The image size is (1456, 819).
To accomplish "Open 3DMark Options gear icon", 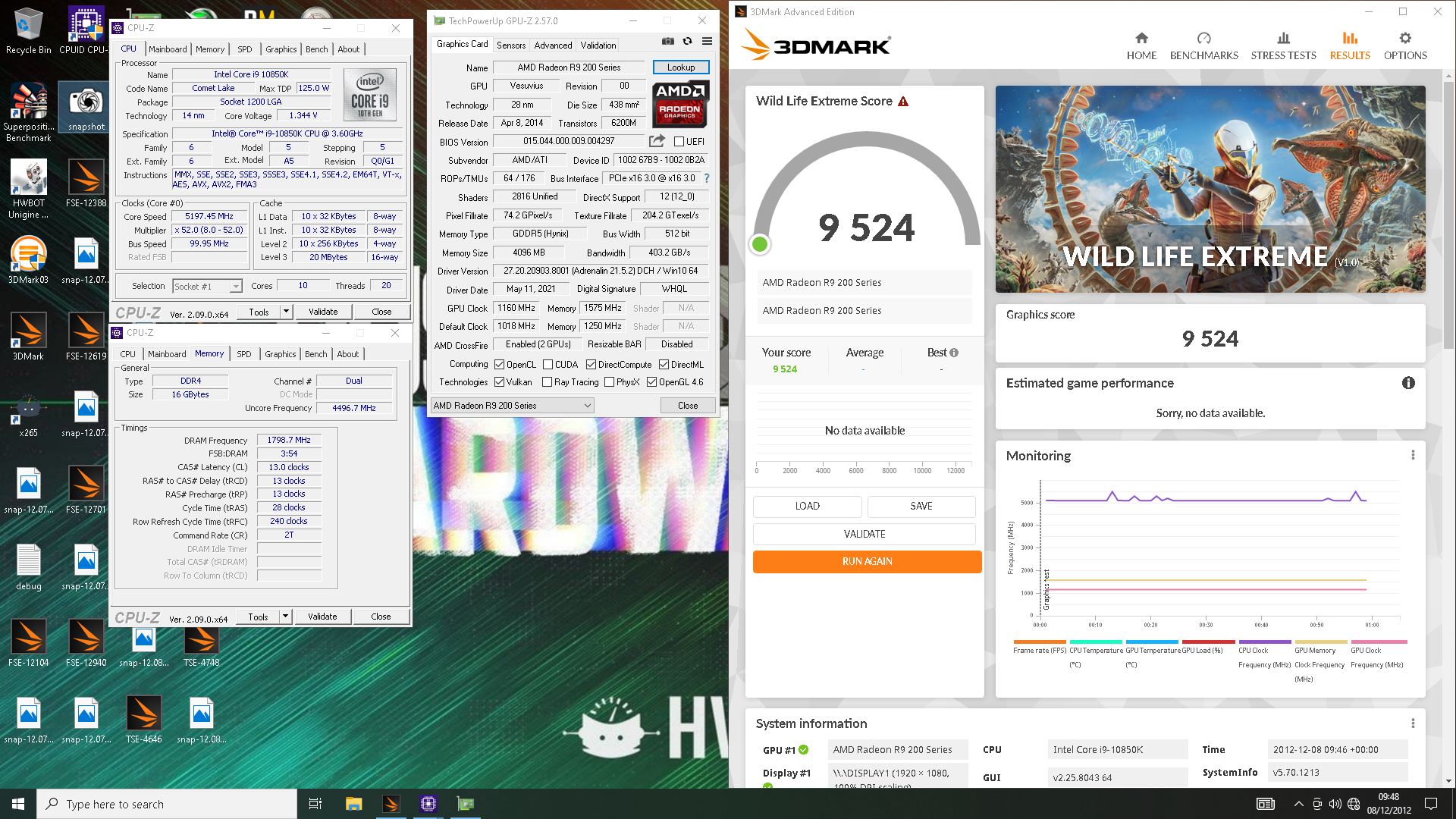I will point(1405,38).
